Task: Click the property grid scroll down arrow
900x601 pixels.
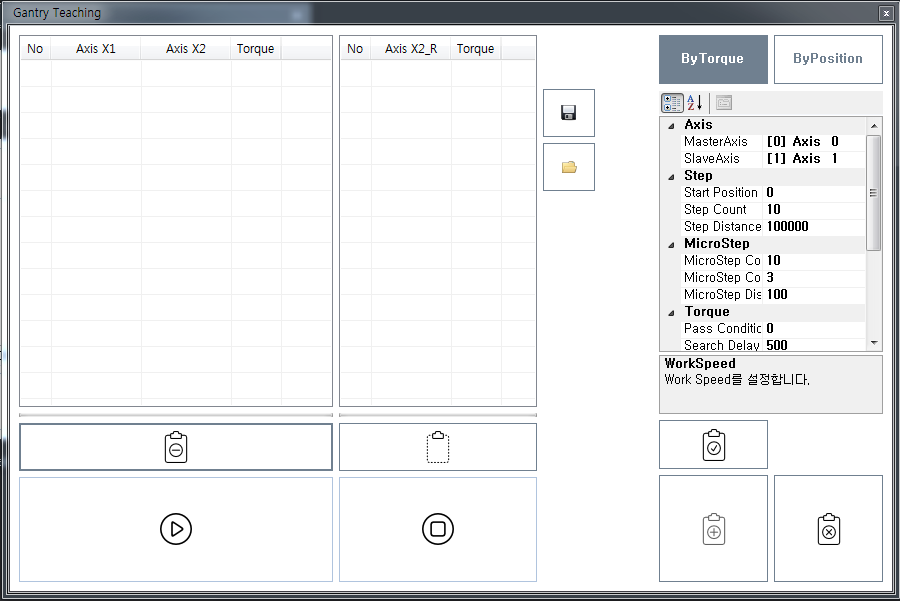Action: 874,342
